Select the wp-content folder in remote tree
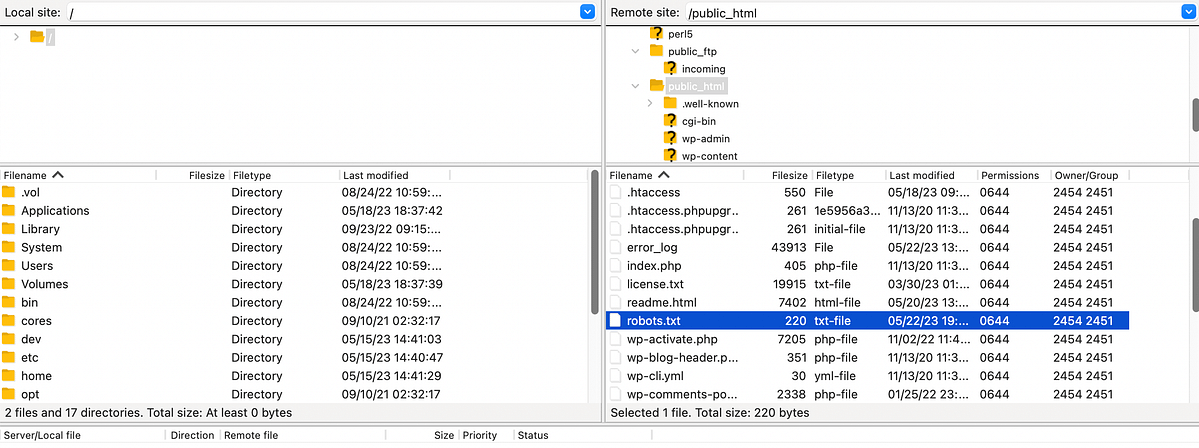Image resolution: width=1199 pixels, height=448 pixels. 709,156
